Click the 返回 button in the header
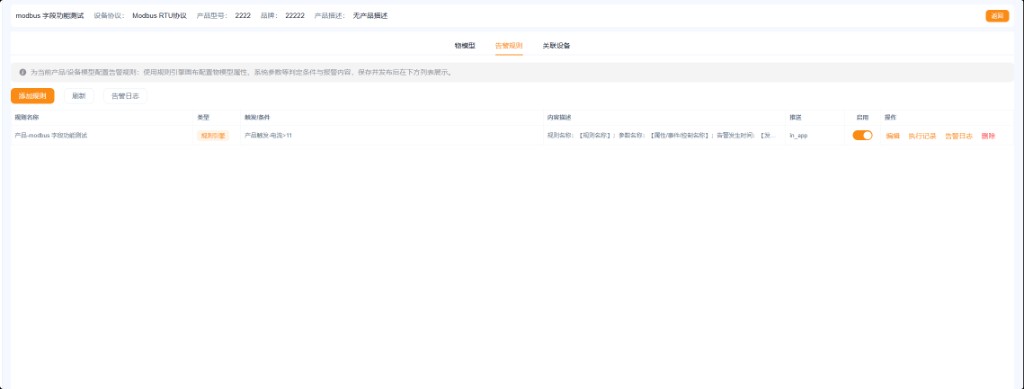This screenshot has height=389, width=1024. click(x=997, y=16)
